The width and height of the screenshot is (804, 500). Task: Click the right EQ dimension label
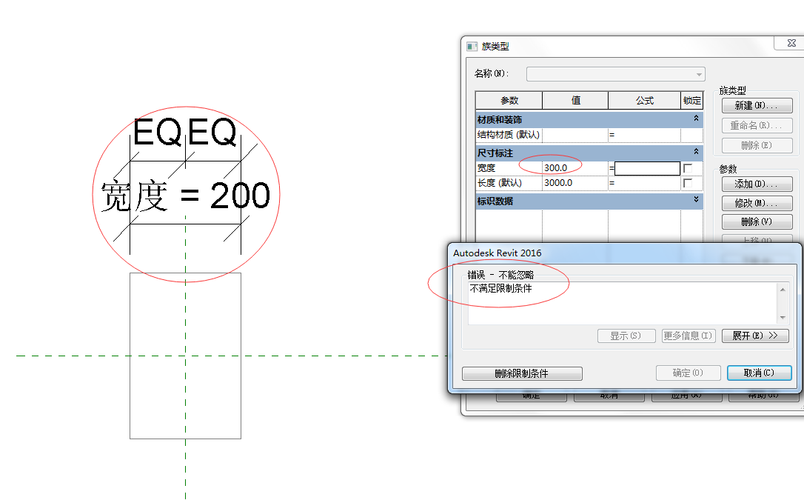tap(212, 132)
